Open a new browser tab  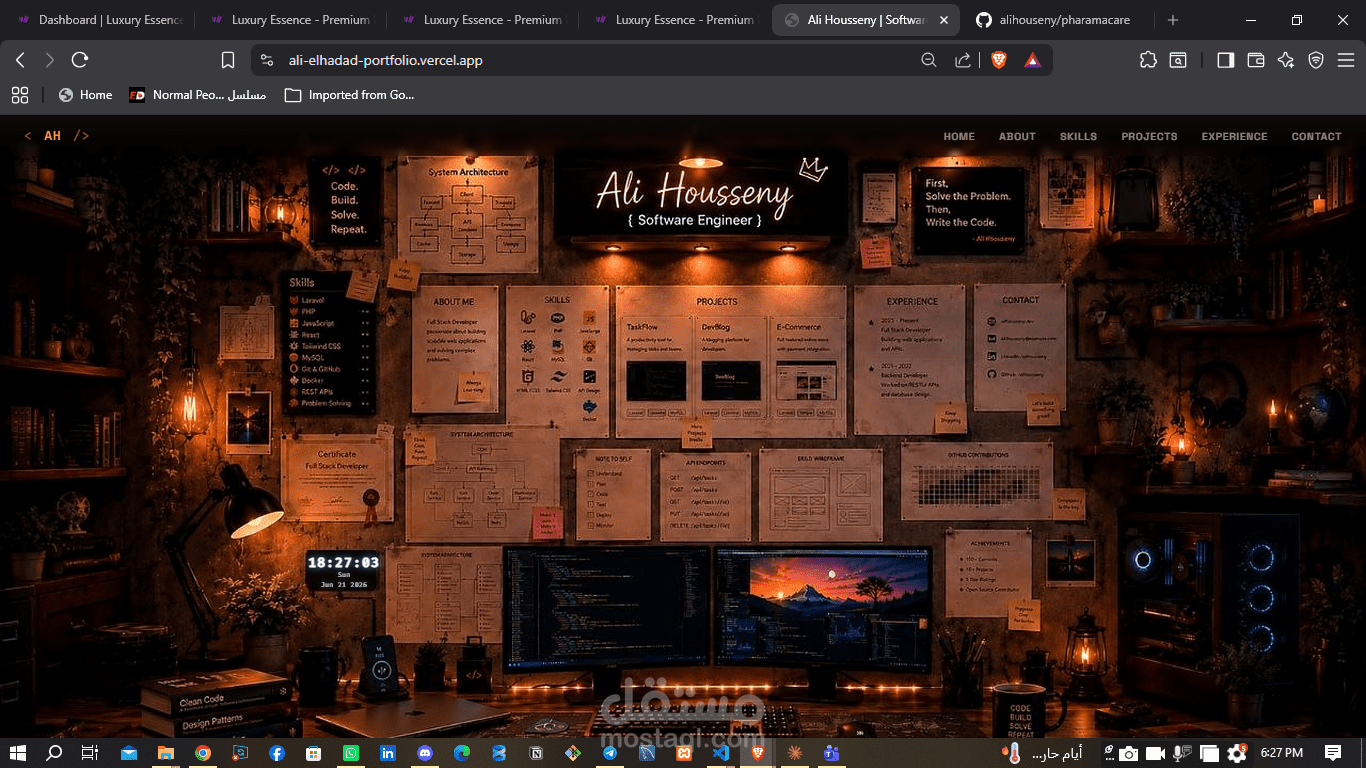coord(1173,20)
